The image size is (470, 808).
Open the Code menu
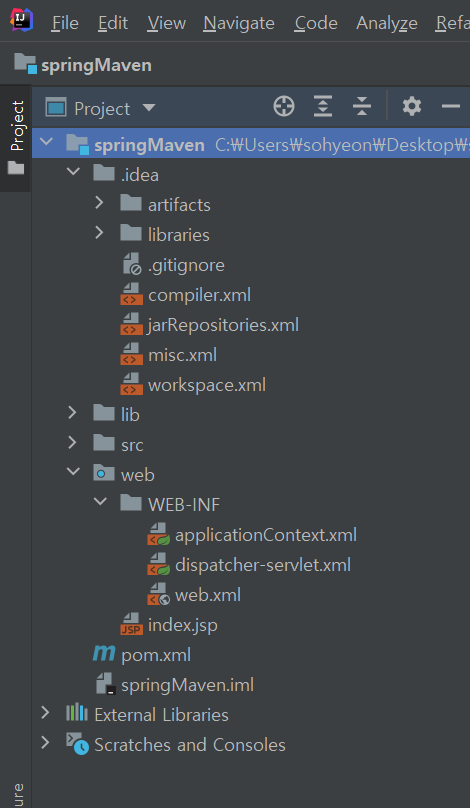tap(316, 23)
